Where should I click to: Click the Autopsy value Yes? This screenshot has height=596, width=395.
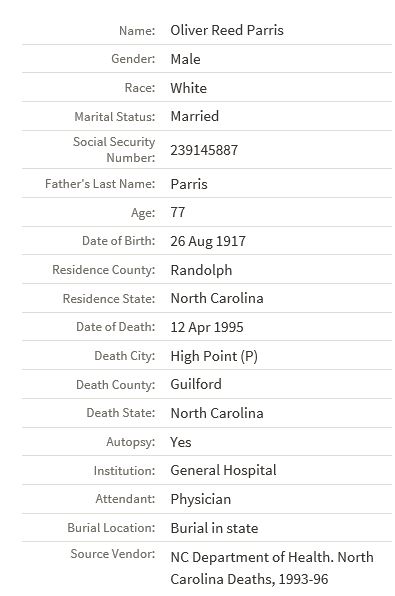click(181, 442)
